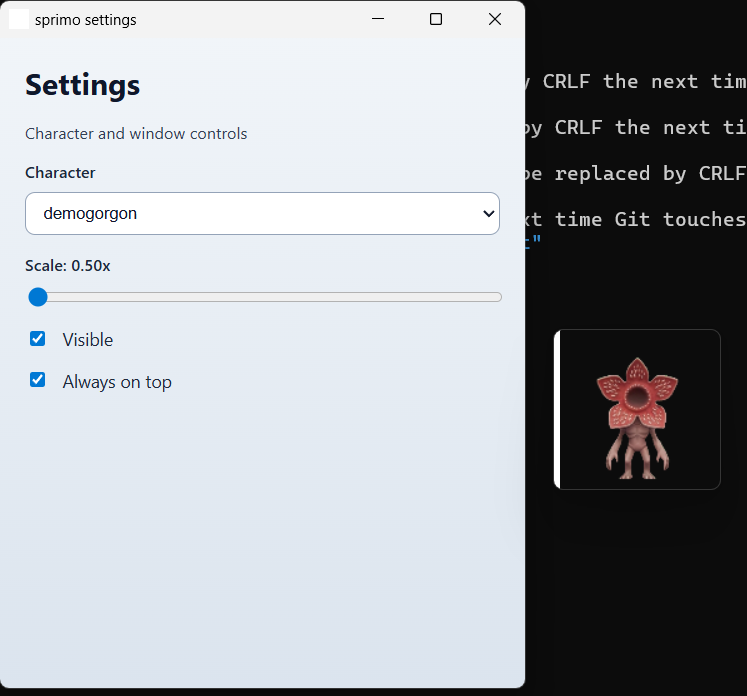Click the white strip beside the demogorgon sprite
The height and width of the screenshot is (696, 747).
557,410
